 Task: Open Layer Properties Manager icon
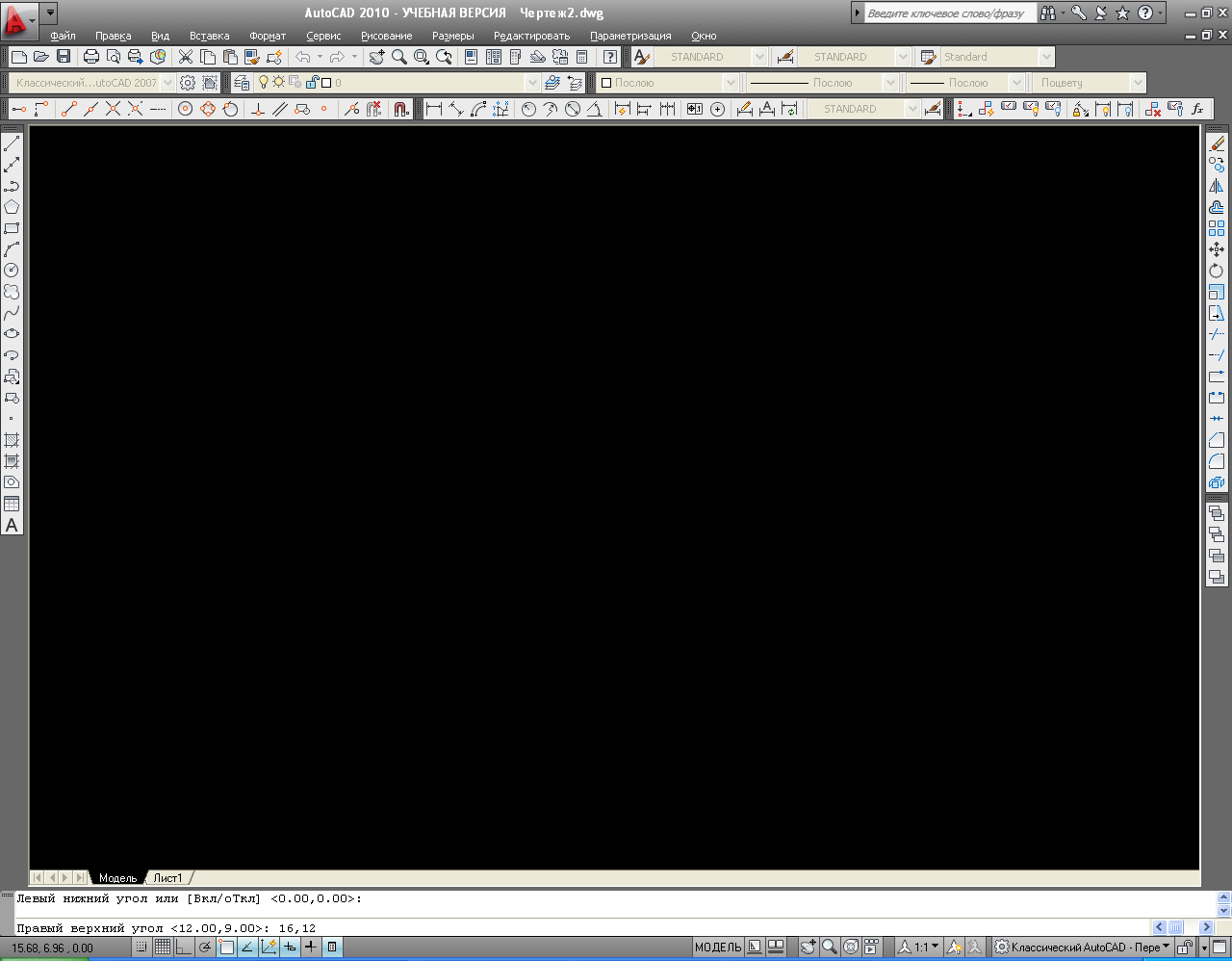point(242,83)
